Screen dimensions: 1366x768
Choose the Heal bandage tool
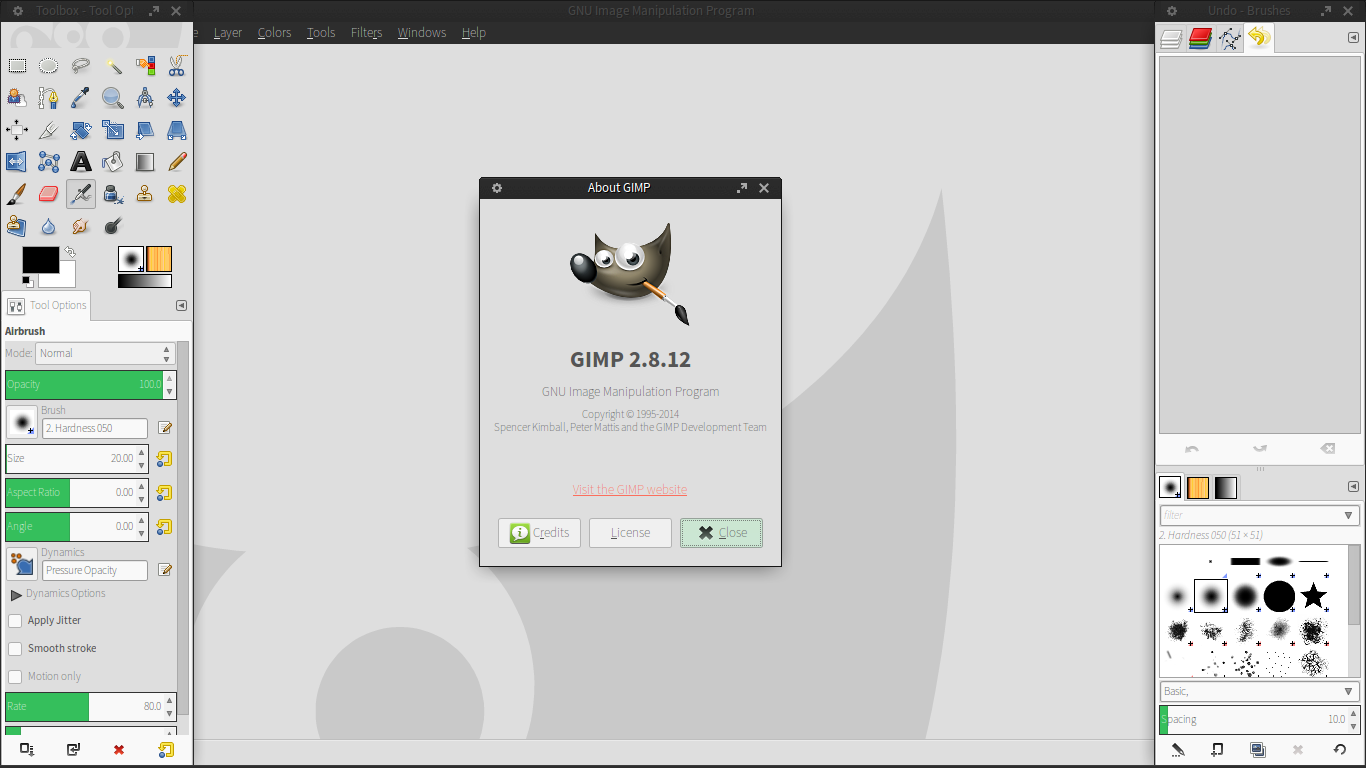coord(177,194)
